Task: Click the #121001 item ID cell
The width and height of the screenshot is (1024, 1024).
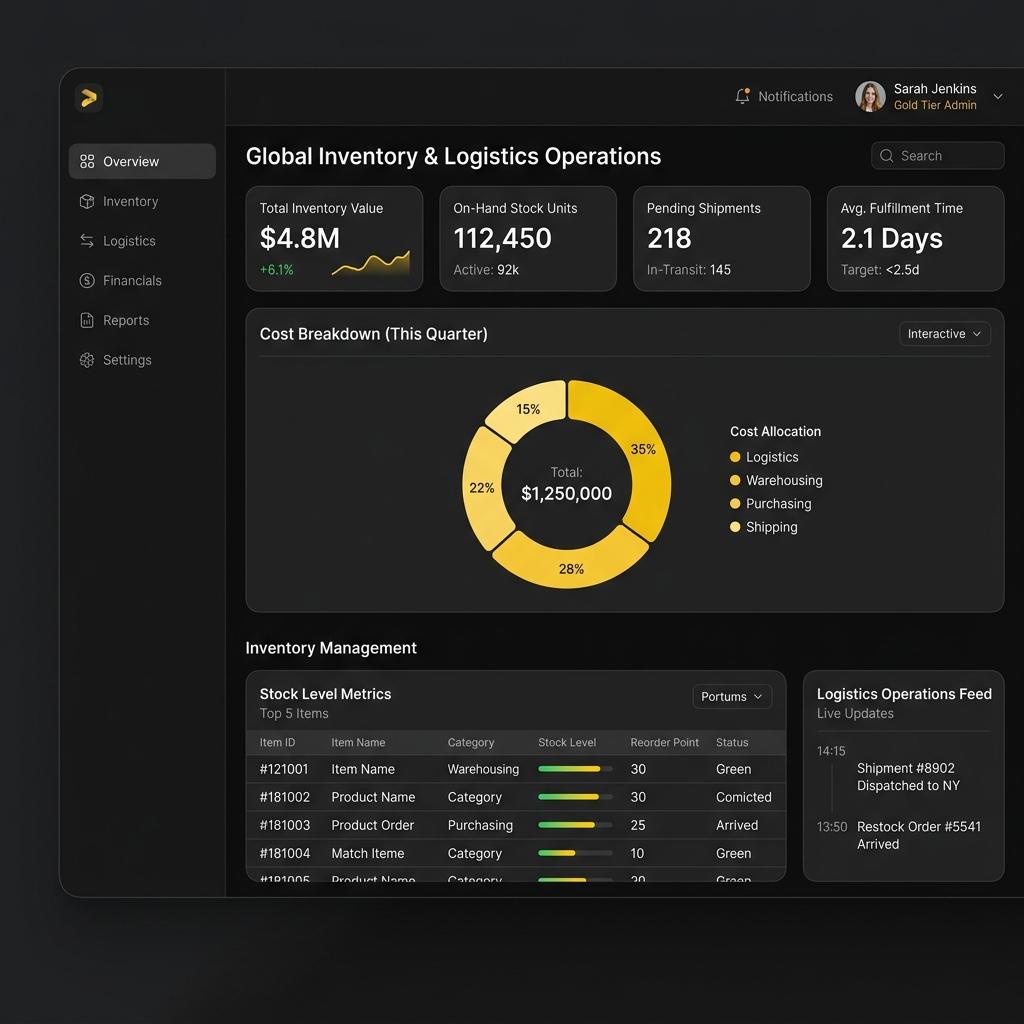Action: click(284, 769)
